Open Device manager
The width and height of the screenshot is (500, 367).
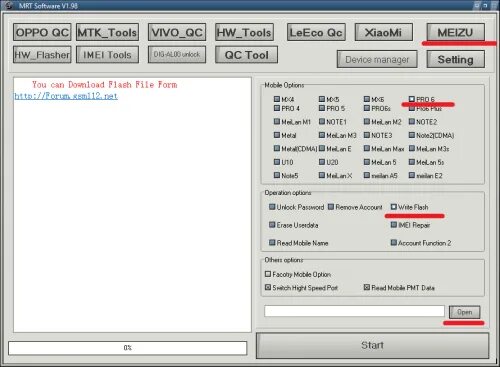[x=377, y=59]
